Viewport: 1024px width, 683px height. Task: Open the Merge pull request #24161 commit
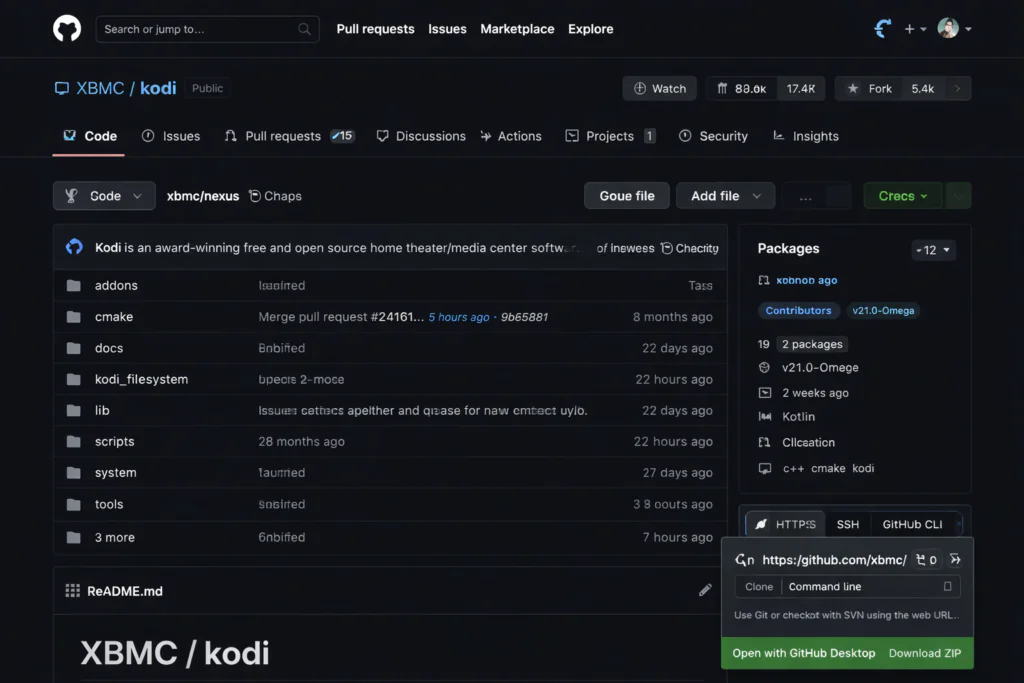click(x=341, y=317)
